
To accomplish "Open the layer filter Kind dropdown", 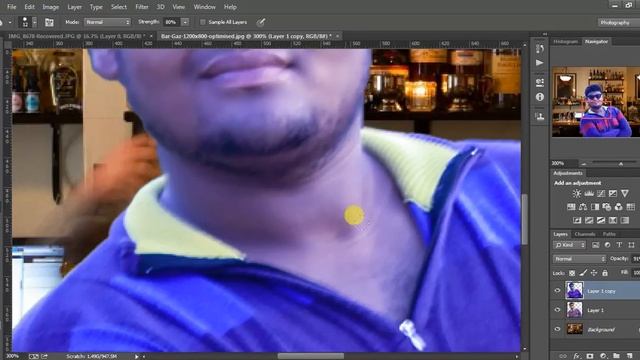I will click(569, 245).
